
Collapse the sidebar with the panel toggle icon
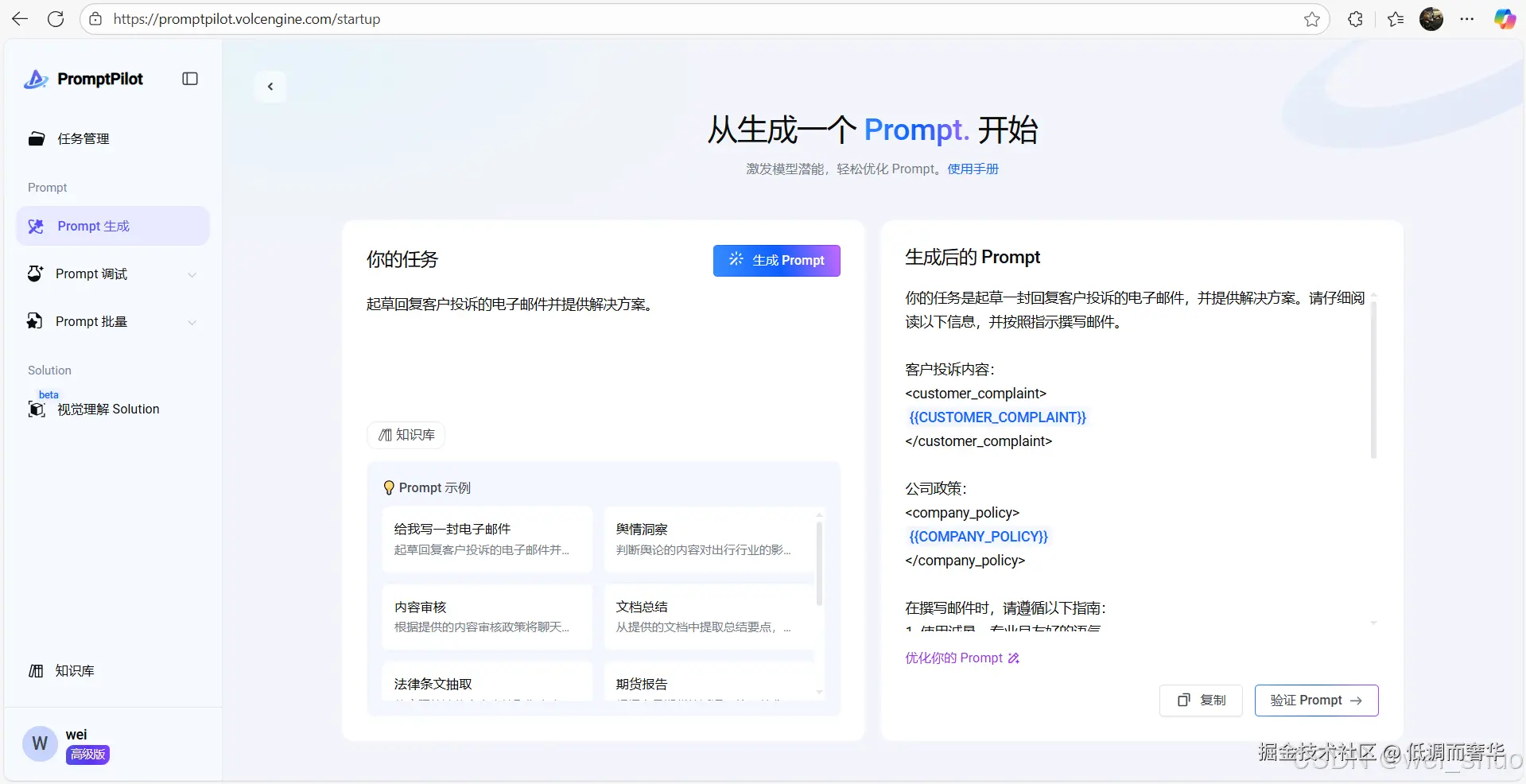tap(189, 79)
